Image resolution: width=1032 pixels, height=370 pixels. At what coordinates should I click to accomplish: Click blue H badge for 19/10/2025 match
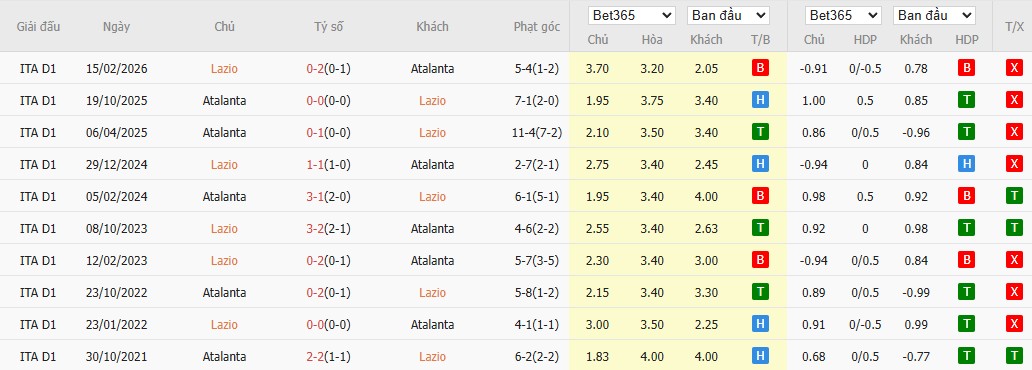[x=760, y=100]
